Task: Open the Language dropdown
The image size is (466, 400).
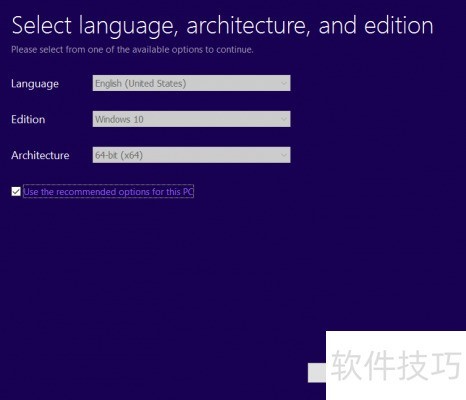Action: coord(191,83)
